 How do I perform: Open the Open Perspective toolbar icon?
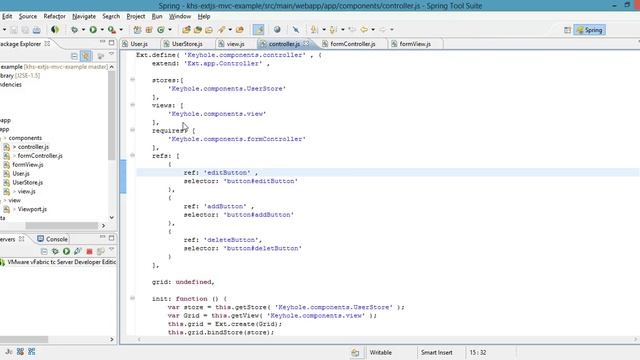[567, 30]
